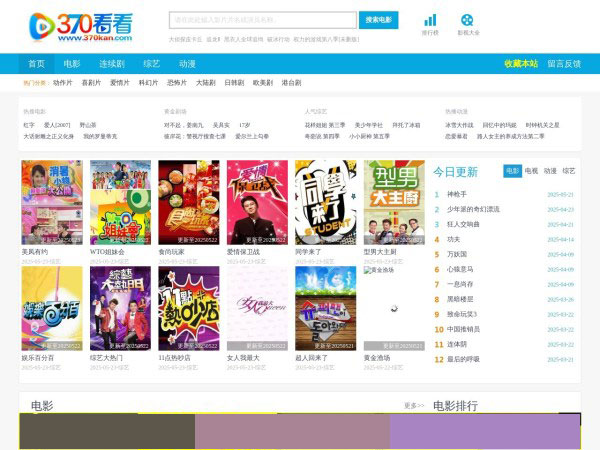
Task: Open the 留言反馈 feedback link
Action: [x=564, y=63]
